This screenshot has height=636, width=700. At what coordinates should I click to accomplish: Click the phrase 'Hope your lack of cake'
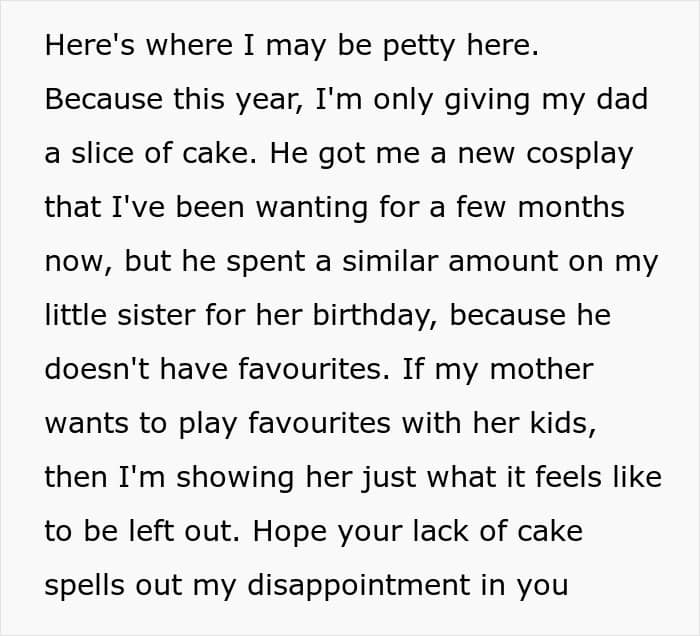(x=418, y=532)
